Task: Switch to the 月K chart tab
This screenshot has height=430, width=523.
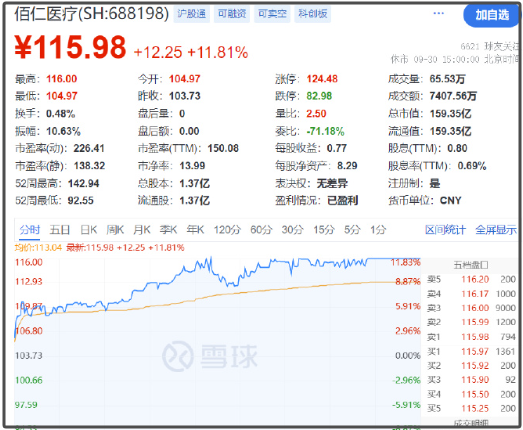Action: pos(142,230)
